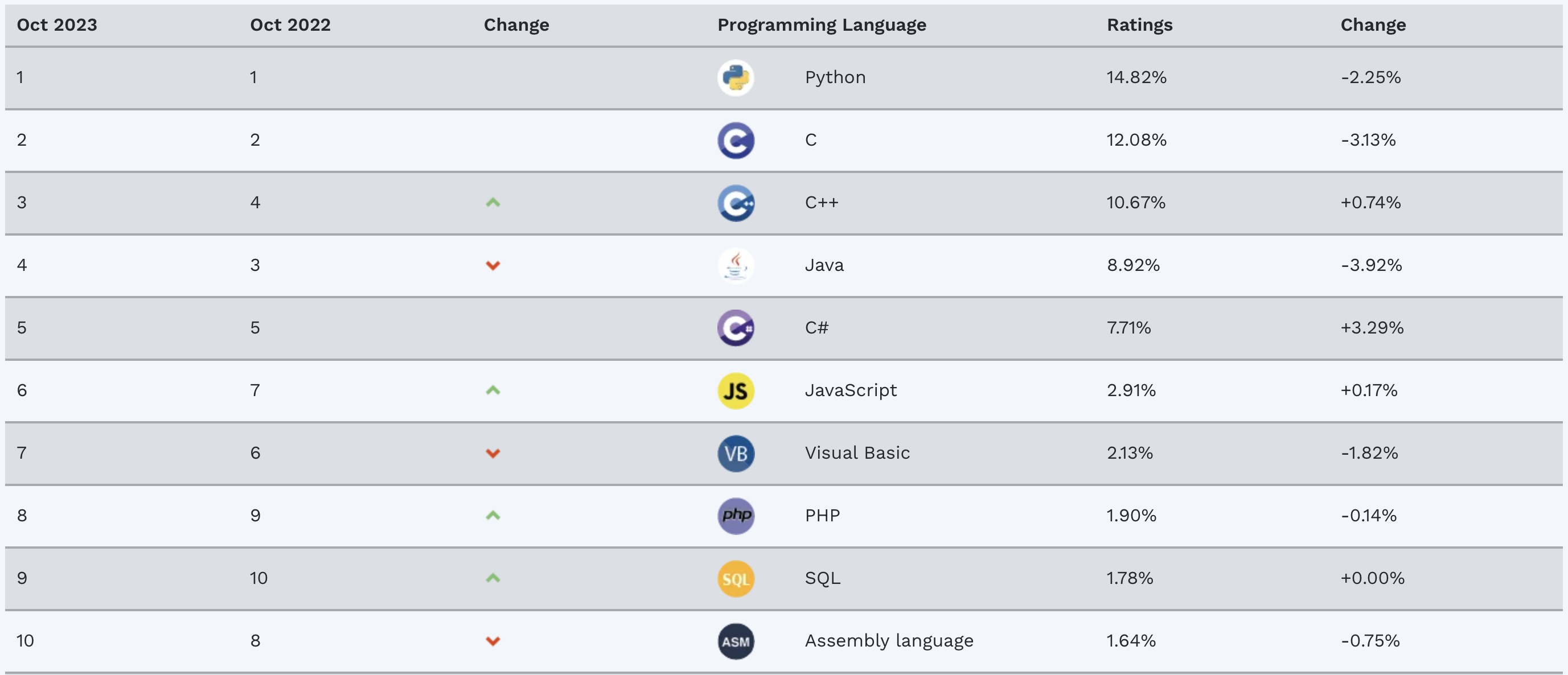The height and width of the screenshot is (675, 1568).
Task: Select the Python language name
Action: [835, 78]
